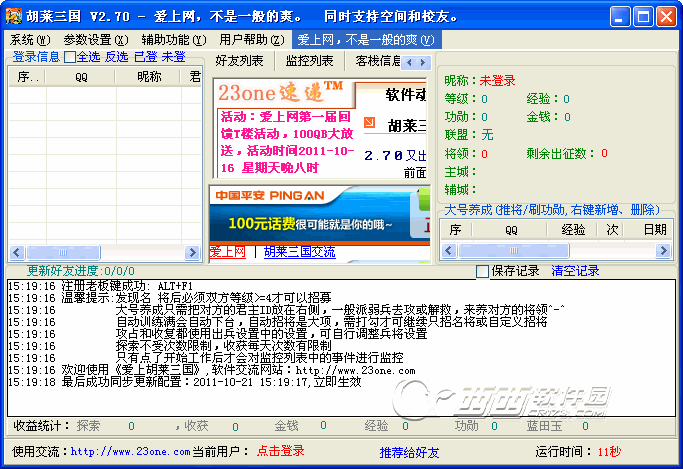Click the 未登录 nickname status text
The height and width of the screenshot is (469, 683).
[x=497, y=81]
